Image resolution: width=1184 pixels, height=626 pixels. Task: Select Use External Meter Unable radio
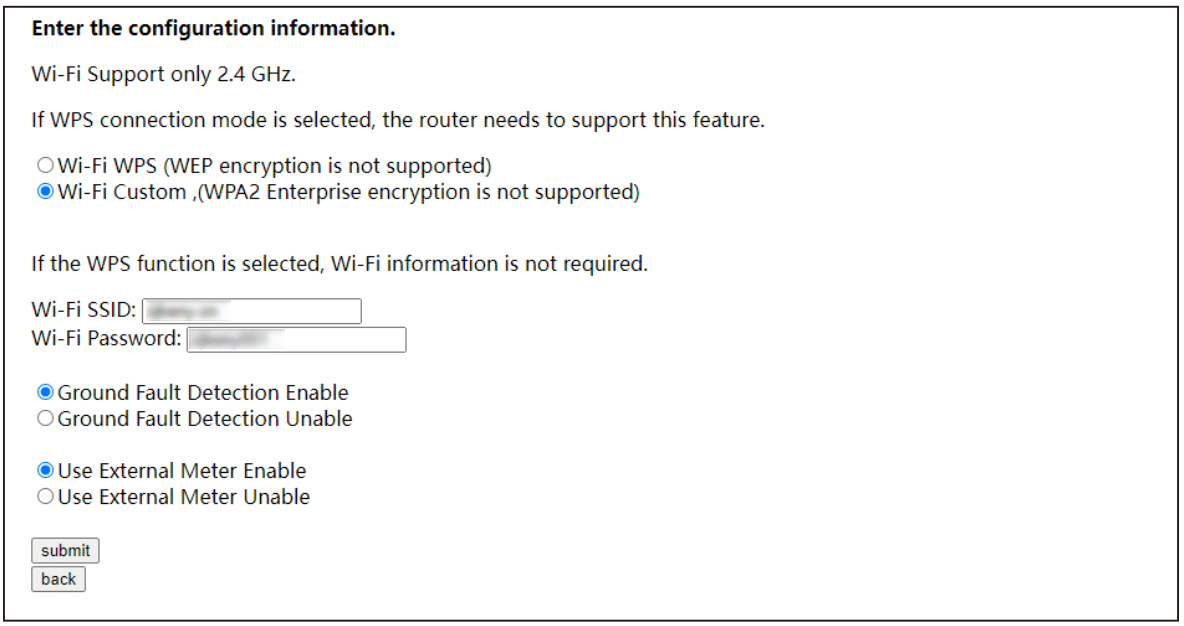point(45,496)
